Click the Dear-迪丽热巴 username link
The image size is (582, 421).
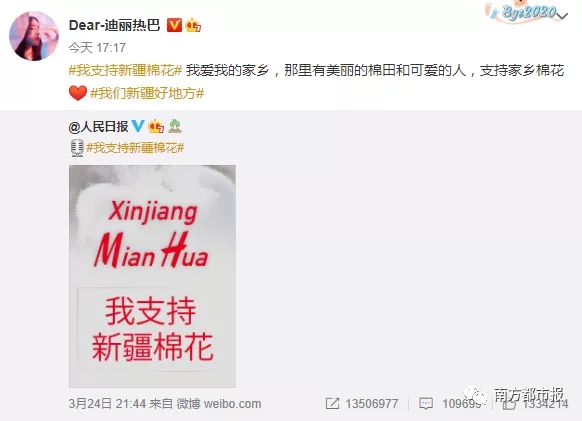click(114, 25)
